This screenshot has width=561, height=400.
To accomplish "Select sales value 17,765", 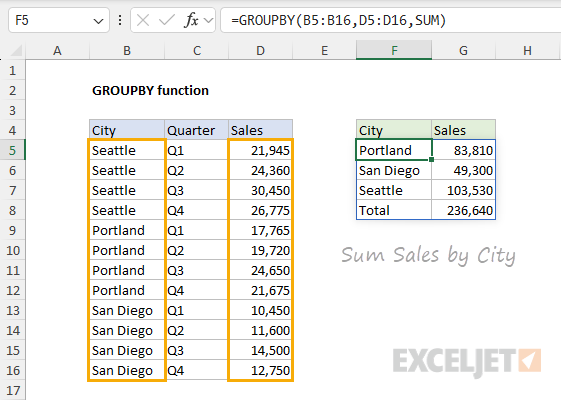I will pos(260,230).
